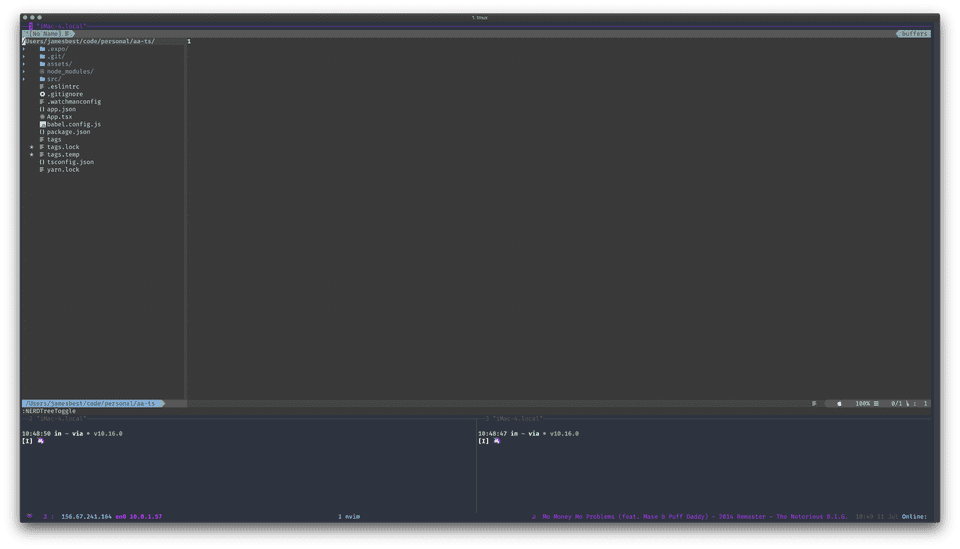The width and height of the screenshot is (960, 549).
Task: Click the en0 10.0.1.57 address
Action: coord(139,517)
